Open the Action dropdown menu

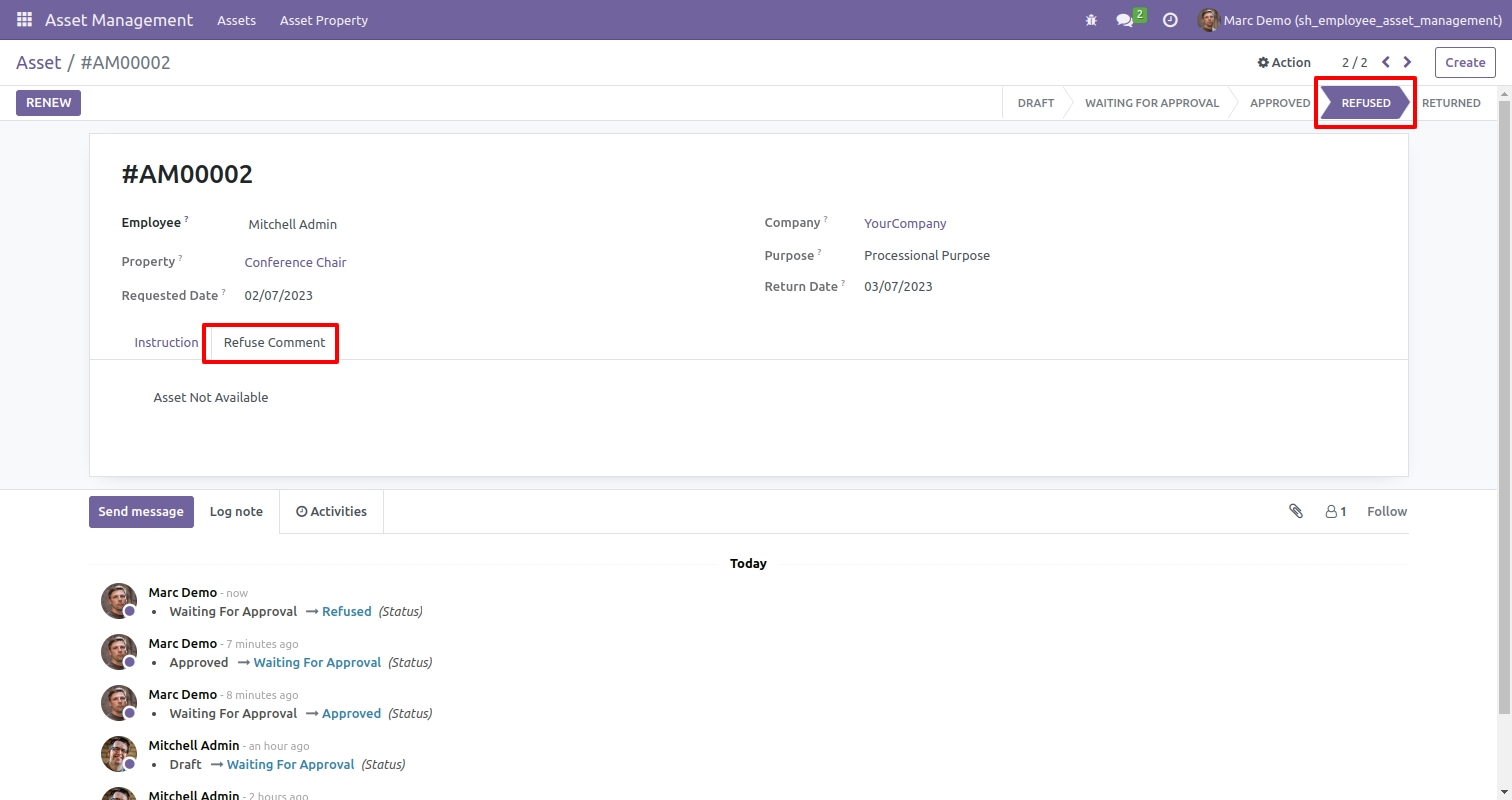tap(1284, 62)
